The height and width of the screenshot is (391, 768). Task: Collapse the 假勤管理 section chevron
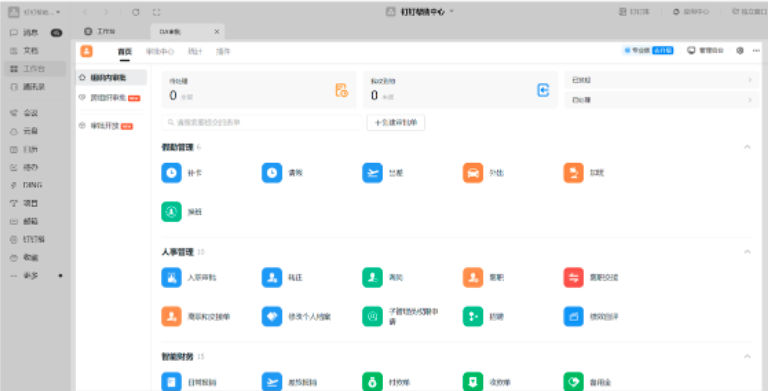click(747, 147)
